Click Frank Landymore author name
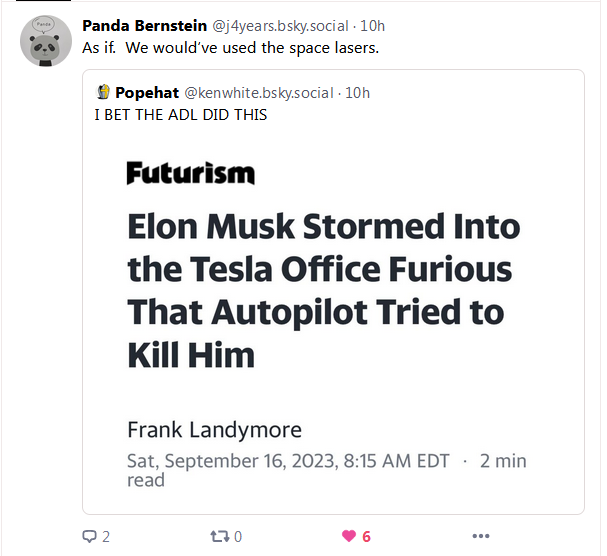The image size is (607, 556). click(x=214, y=430)
